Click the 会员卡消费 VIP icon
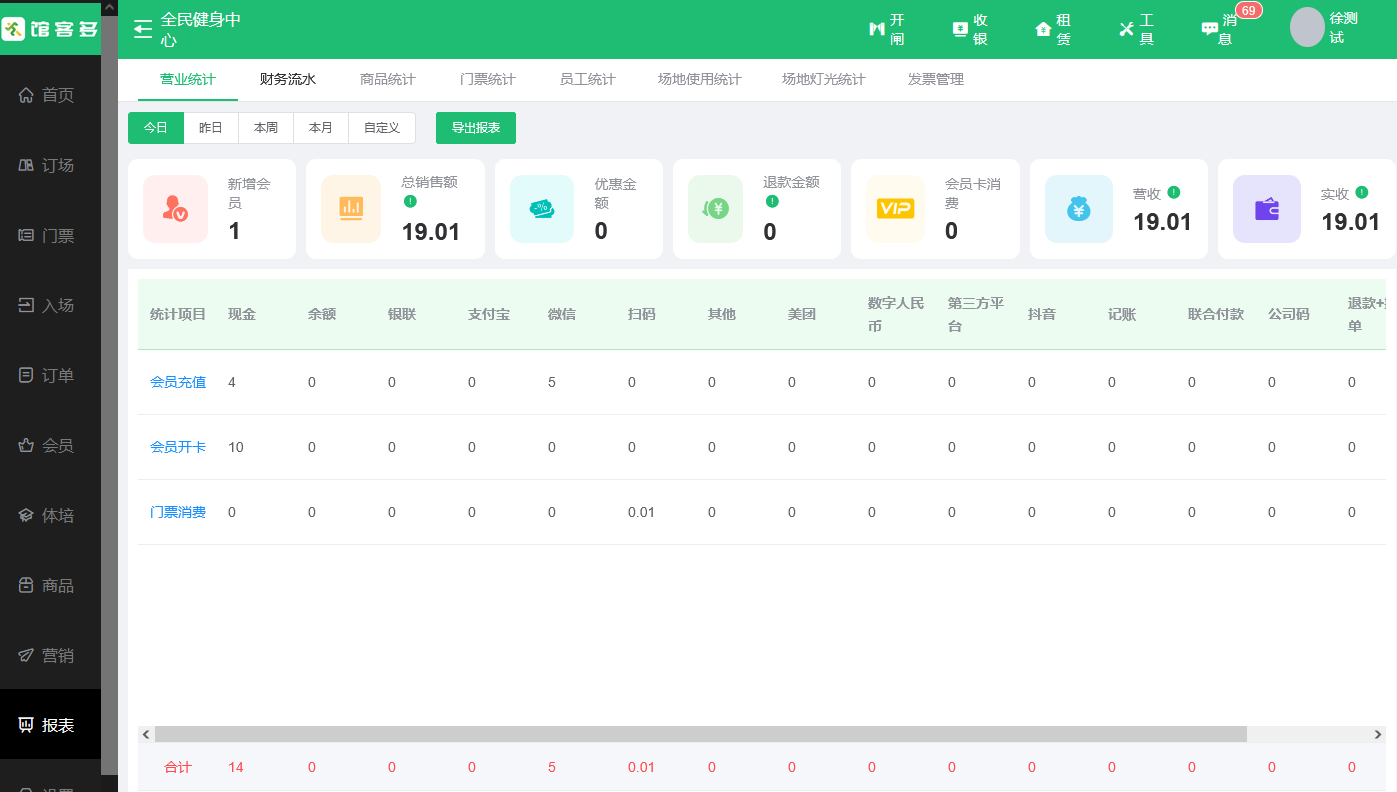 (x=896, y=209)
